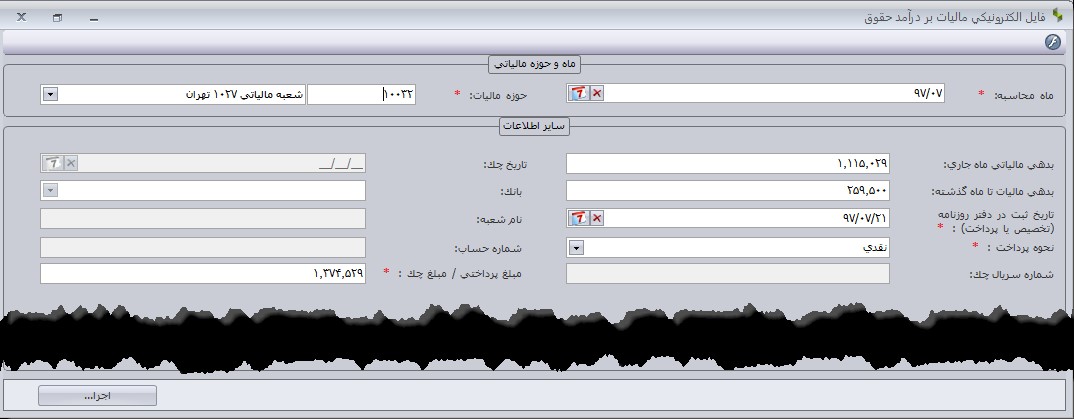Close the window
The width and height of the screenshot is (1074, 419).
[x=21, y=17]
